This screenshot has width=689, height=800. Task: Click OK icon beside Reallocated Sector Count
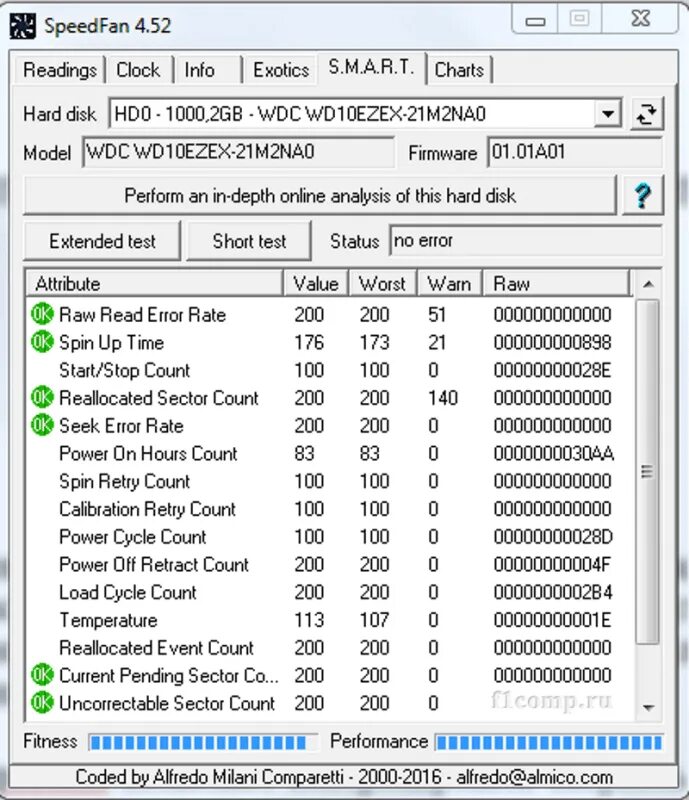point(42,397)
